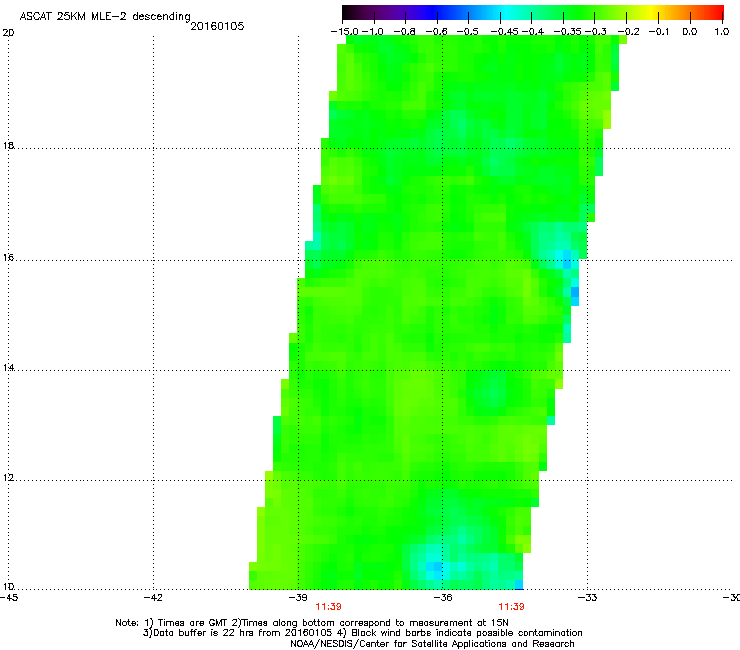Click the note line '3)Data buffer is 22 hrs'
This screenshot has width=740, height=650.
click(x=362, y=633)
